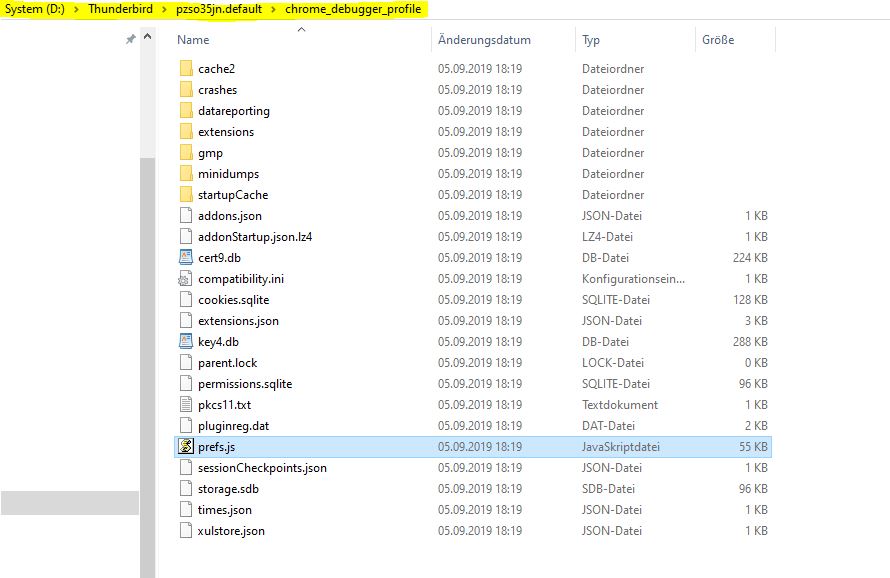Image resolution: width=890 pixels, height=578 pixels.
Task: Click the 128 KB size of cookies.sqlite
Action: point(750,300)
